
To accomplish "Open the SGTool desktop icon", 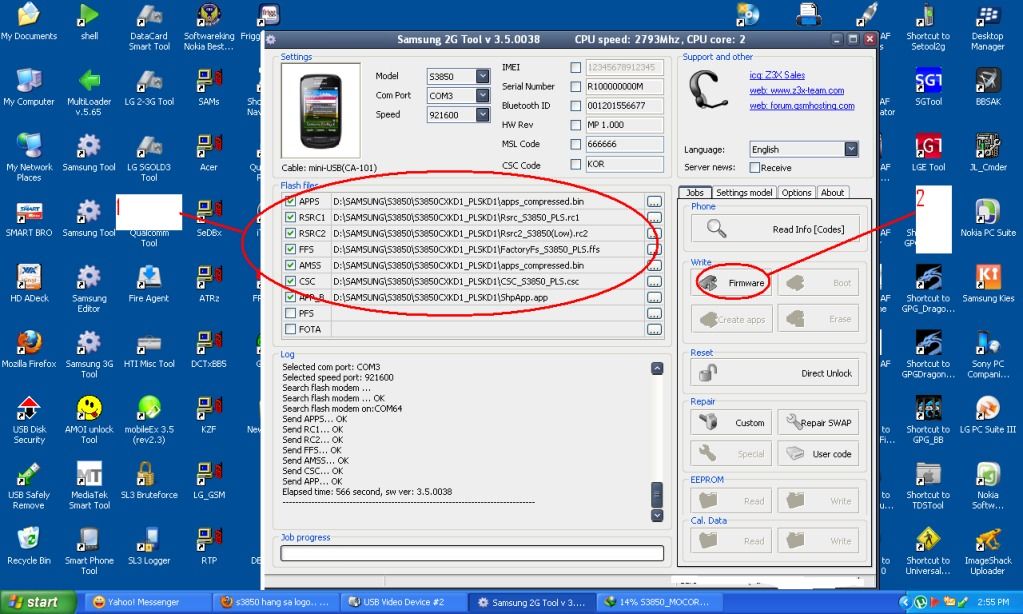I will [928, 87].
